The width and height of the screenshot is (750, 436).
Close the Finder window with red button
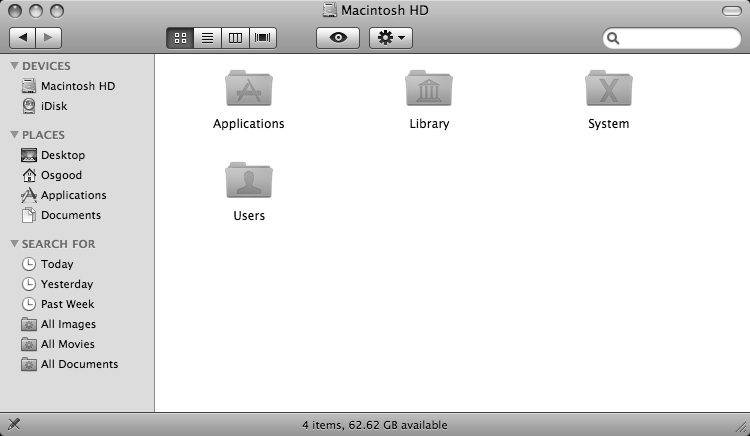point(15,11)
